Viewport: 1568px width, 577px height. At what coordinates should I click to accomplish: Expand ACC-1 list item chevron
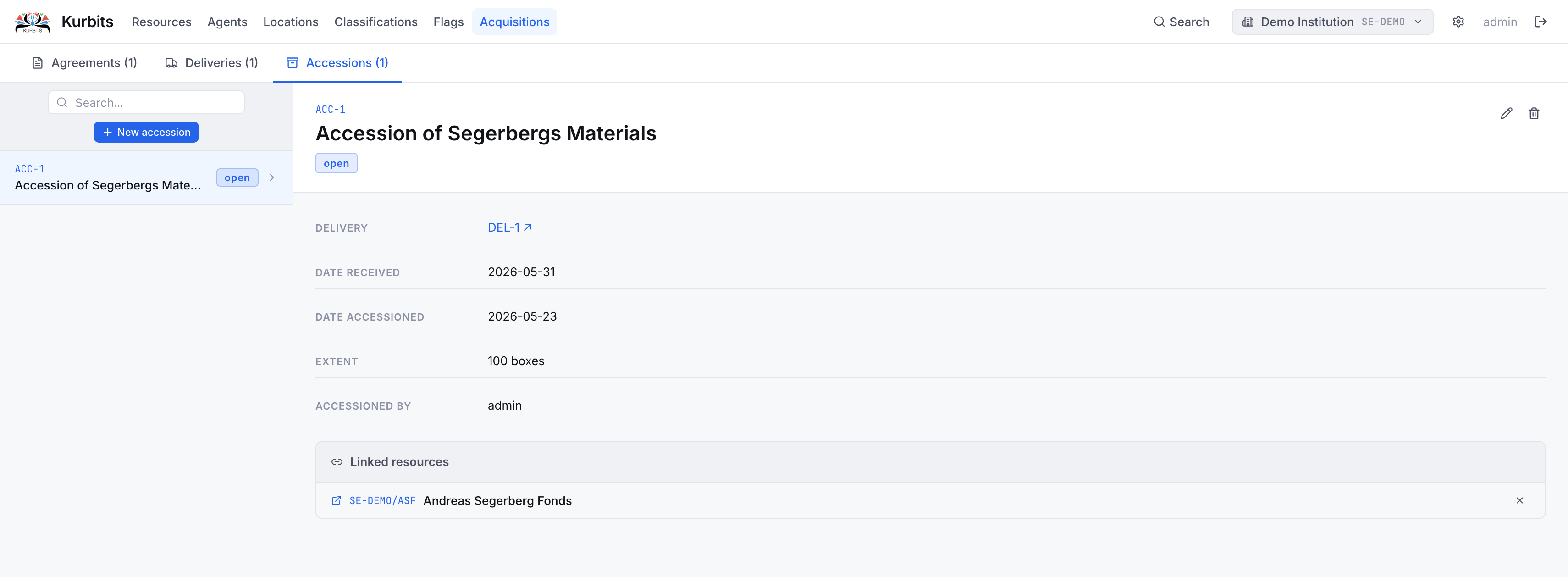[271, 178]
